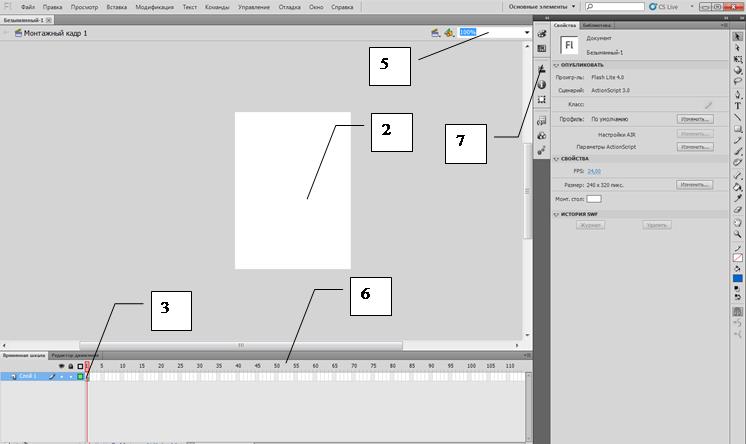This screenshot has height=444, width=746.
Task: Switch to the Библиотека tab
Action: (597, 25)
